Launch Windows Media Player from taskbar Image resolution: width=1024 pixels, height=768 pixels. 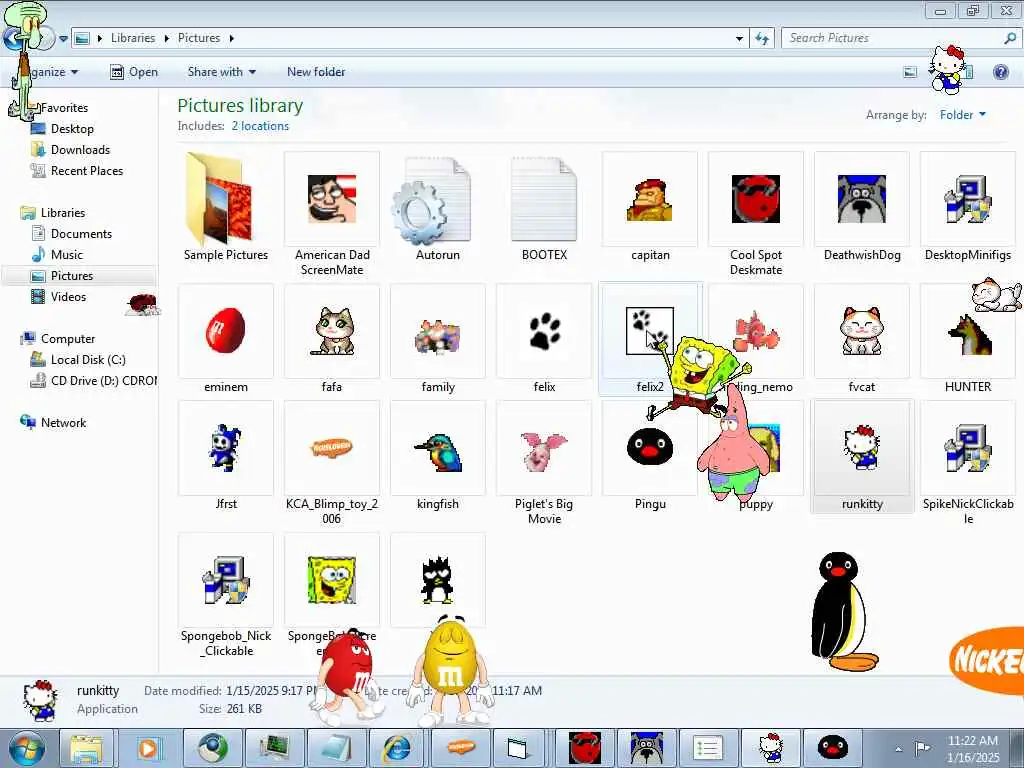pyautogui.click(x=148, y=748)
